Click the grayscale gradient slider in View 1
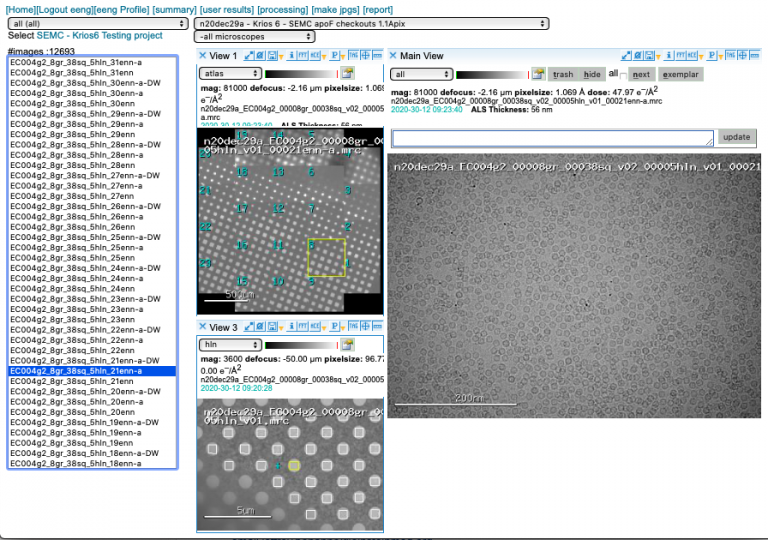The height and width of the screenshot is (540, 768). [x=300, y=74]
